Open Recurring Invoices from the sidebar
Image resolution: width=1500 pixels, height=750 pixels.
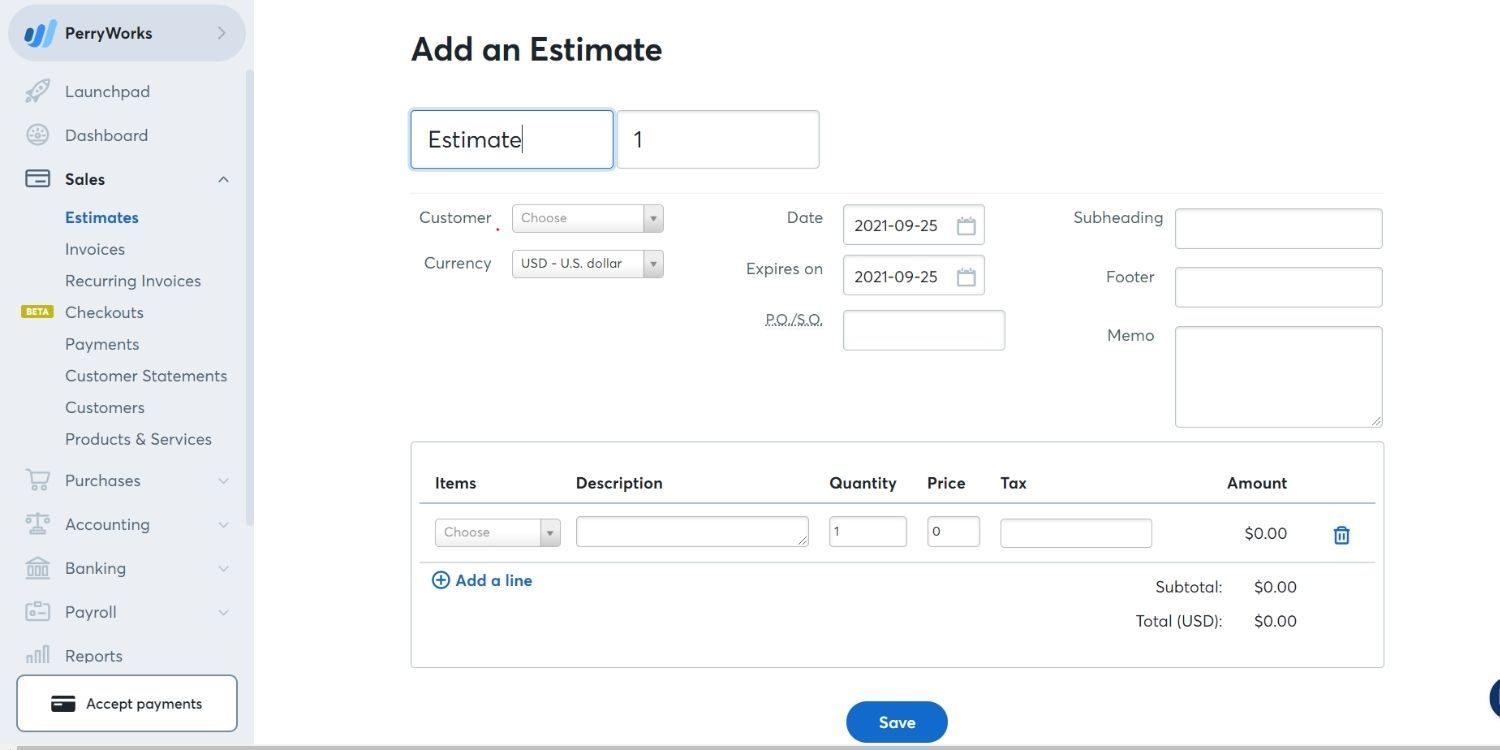[132, 280]
